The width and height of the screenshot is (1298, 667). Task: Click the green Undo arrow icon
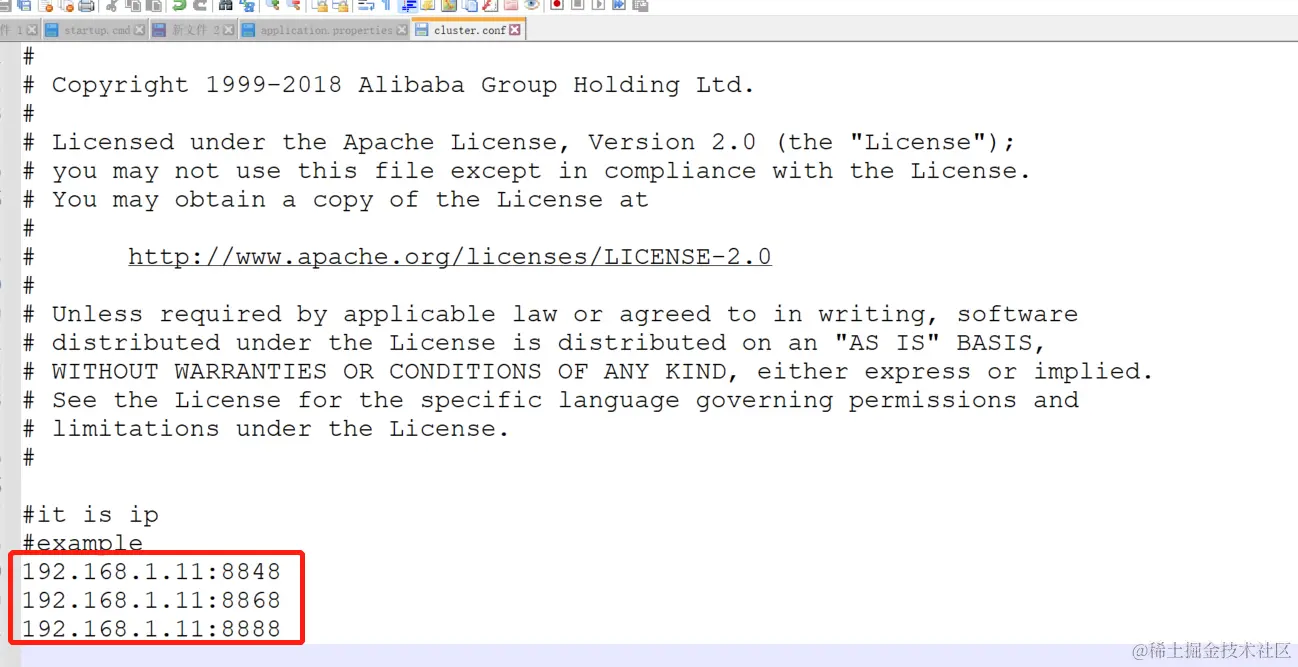(x=178, y=5)
